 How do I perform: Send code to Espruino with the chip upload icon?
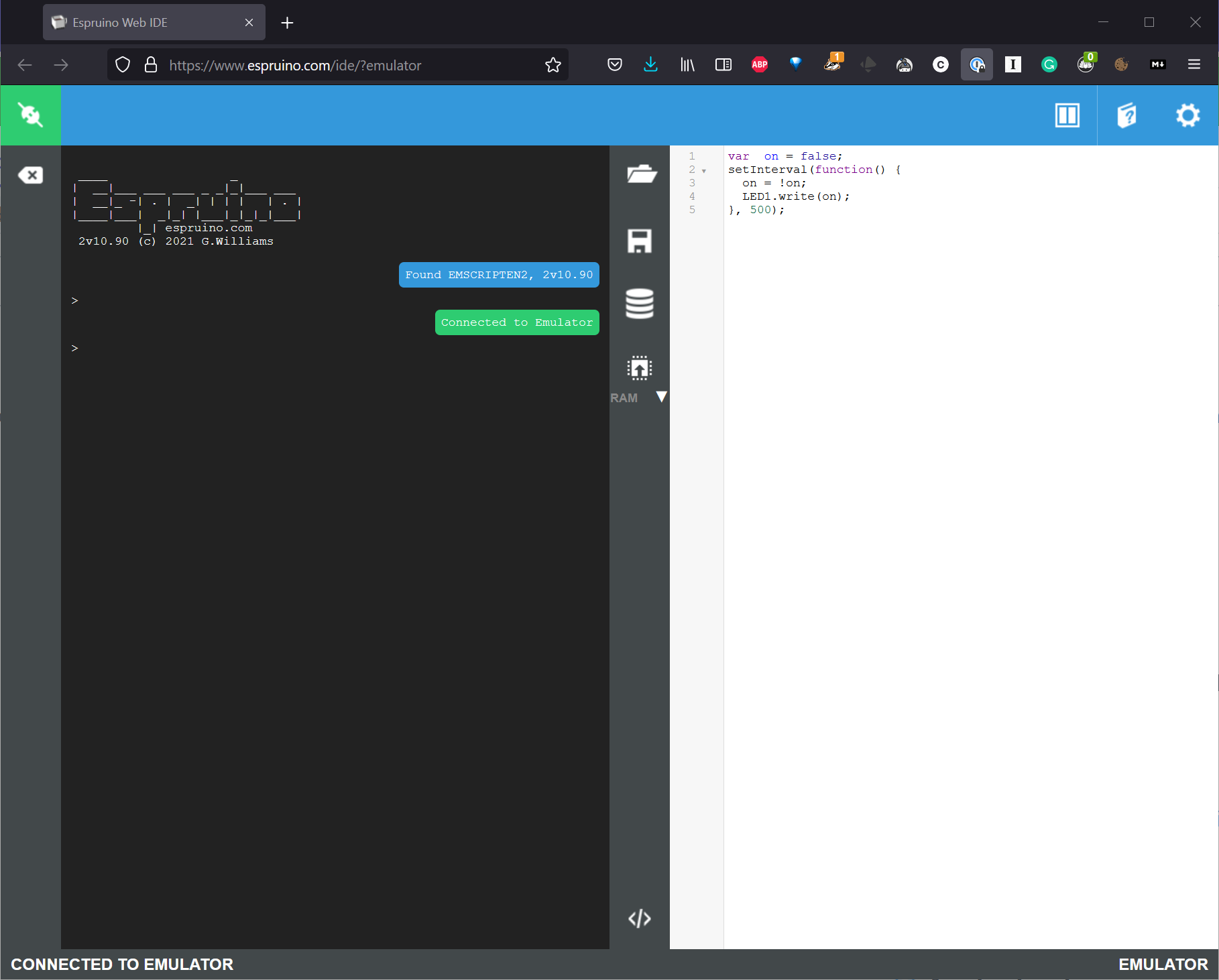pyautogui.click(x=639, y=368)
